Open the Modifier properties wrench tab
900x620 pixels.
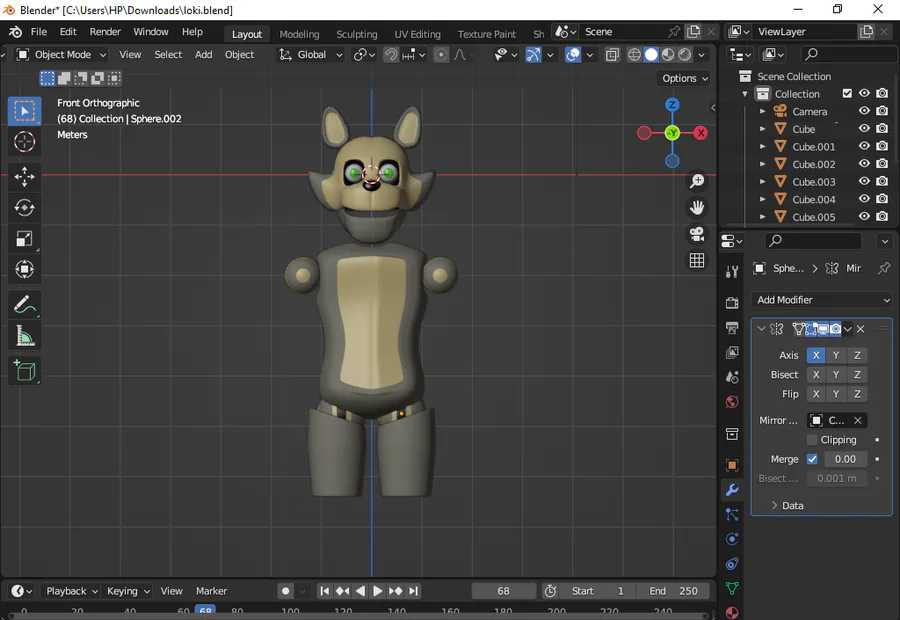pyautogui.click(x=732, y=490)
